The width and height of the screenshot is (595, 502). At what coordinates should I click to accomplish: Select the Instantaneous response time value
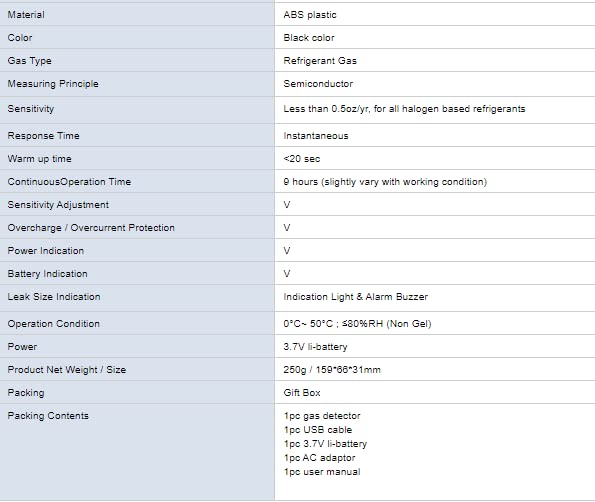tap(316, 136)
